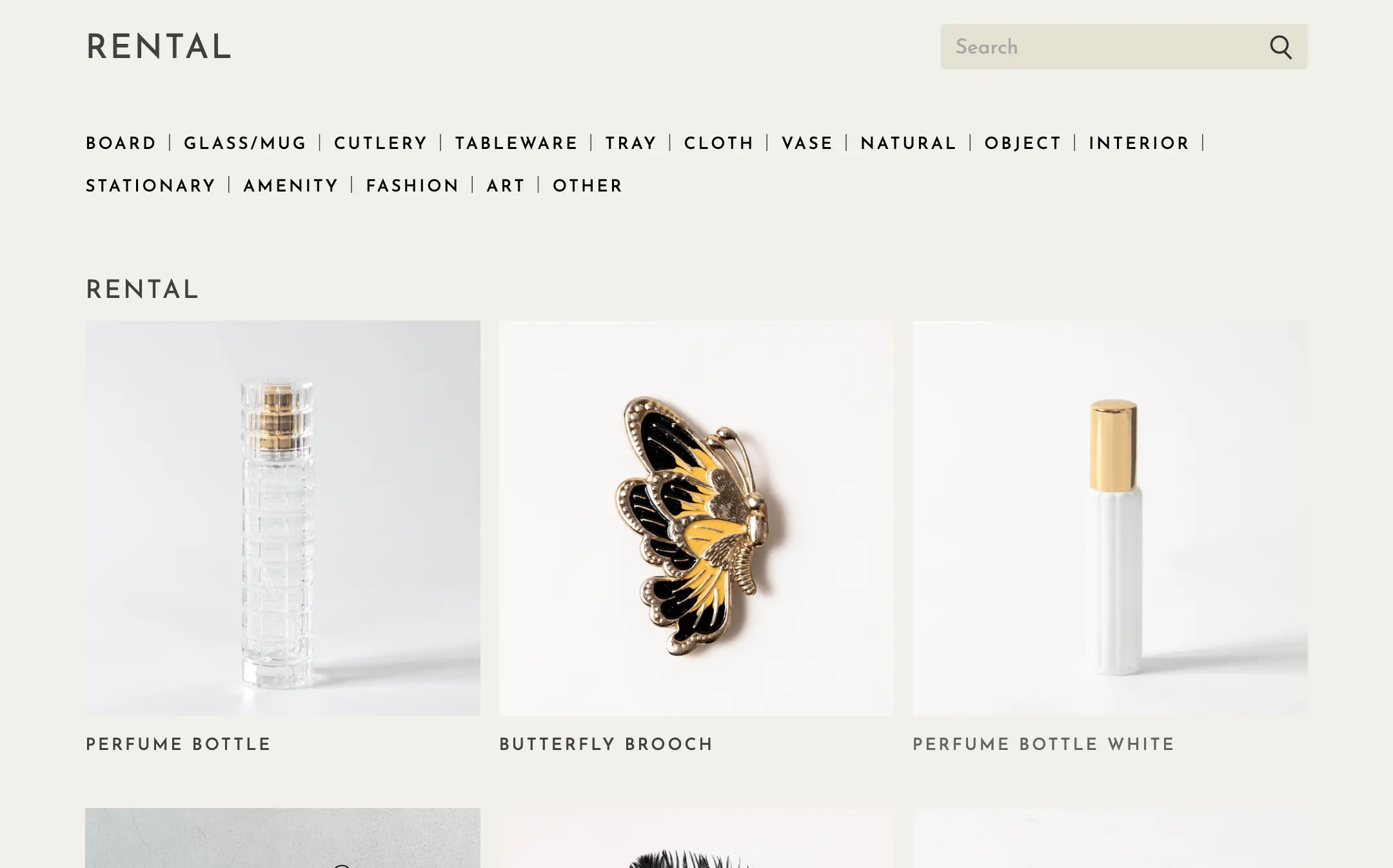Go to the CUTLERY category

380,143
